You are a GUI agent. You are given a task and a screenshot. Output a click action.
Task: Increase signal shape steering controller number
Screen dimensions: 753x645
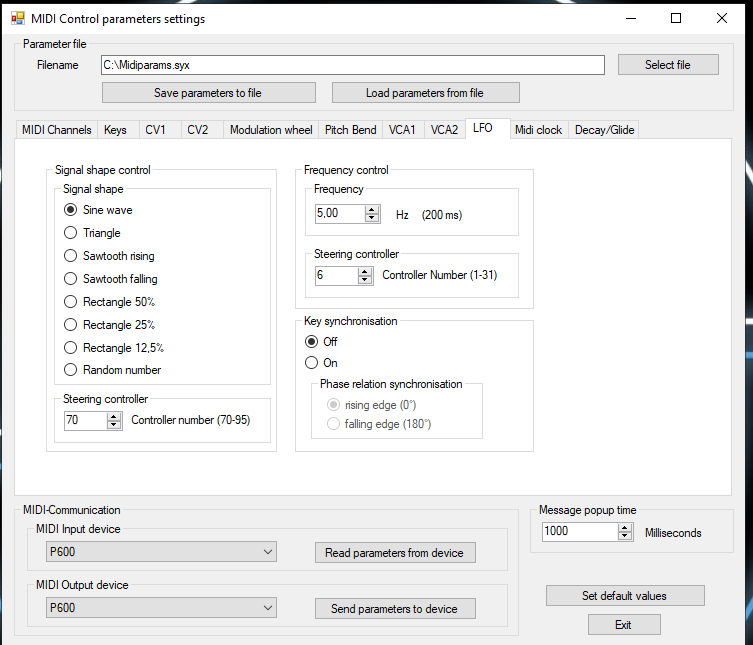(x=114, y=417)
